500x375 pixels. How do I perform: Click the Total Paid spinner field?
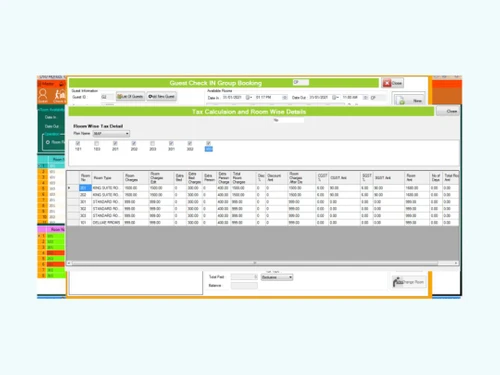point(244,277)
